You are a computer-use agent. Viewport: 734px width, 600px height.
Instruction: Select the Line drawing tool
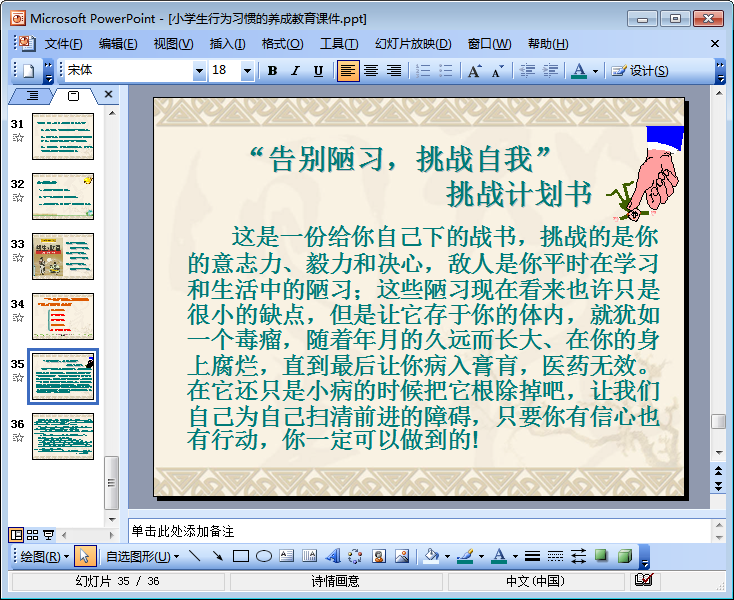click(x=195, y=556)
